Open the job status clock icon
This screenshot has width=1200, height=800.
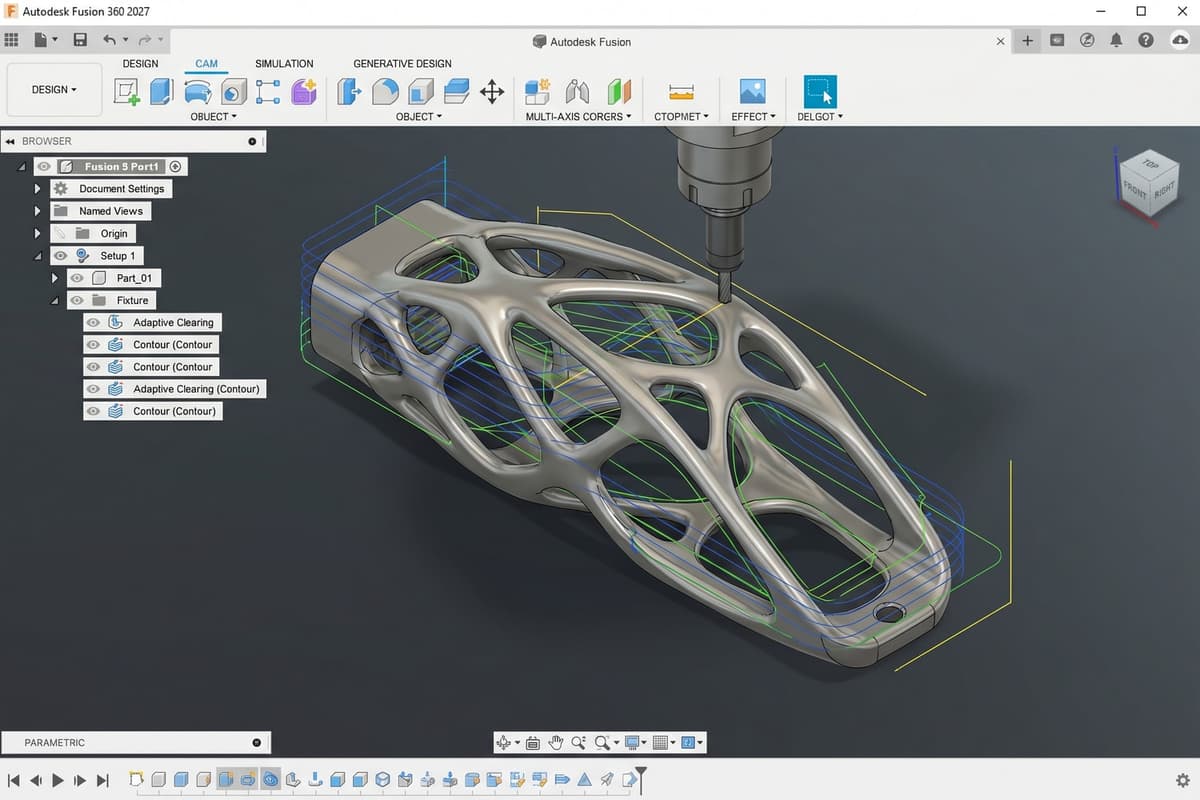1087,40
